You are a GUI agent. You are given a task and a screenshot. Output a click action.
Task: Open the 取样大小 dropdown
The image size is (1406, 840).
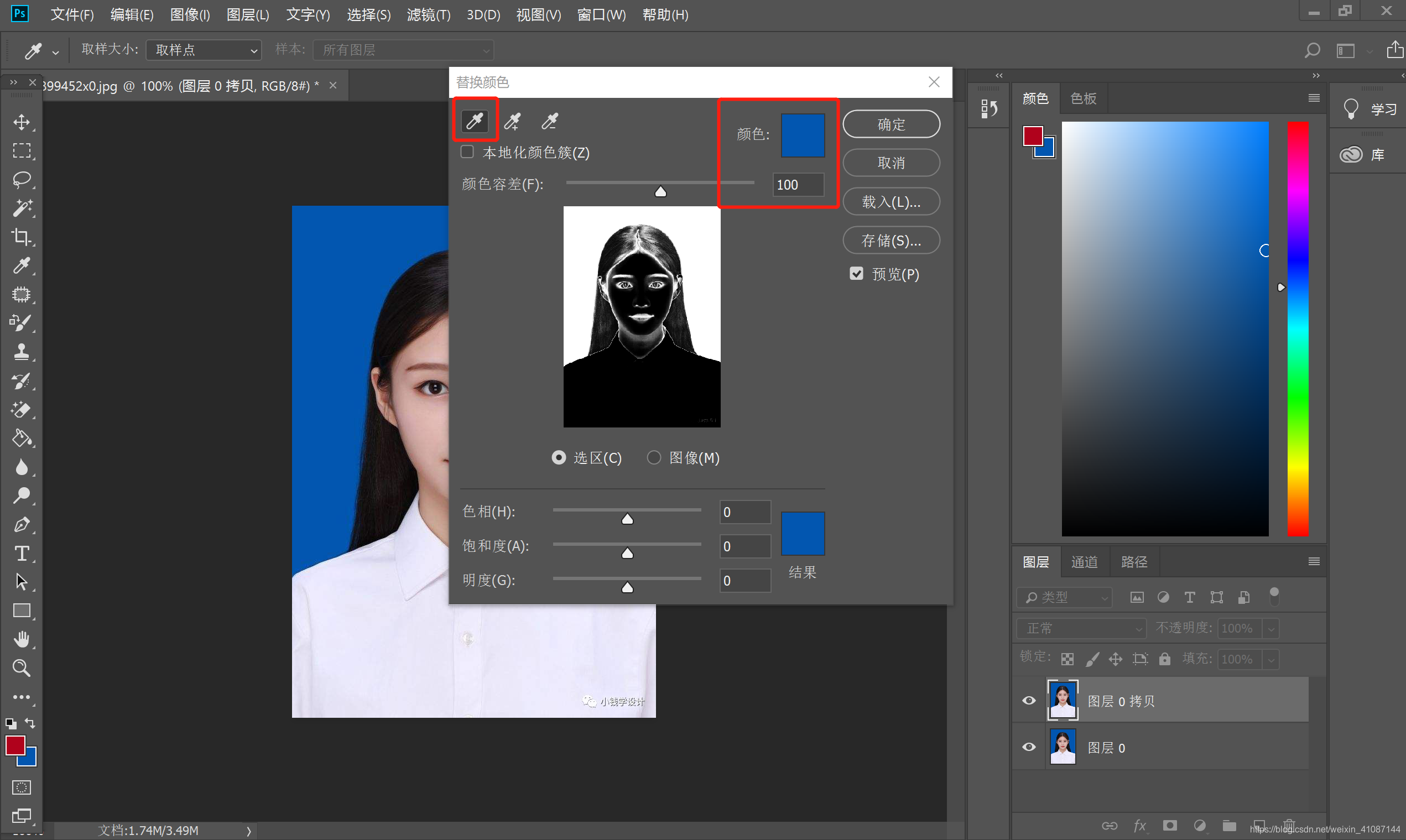tap(204, 50)
